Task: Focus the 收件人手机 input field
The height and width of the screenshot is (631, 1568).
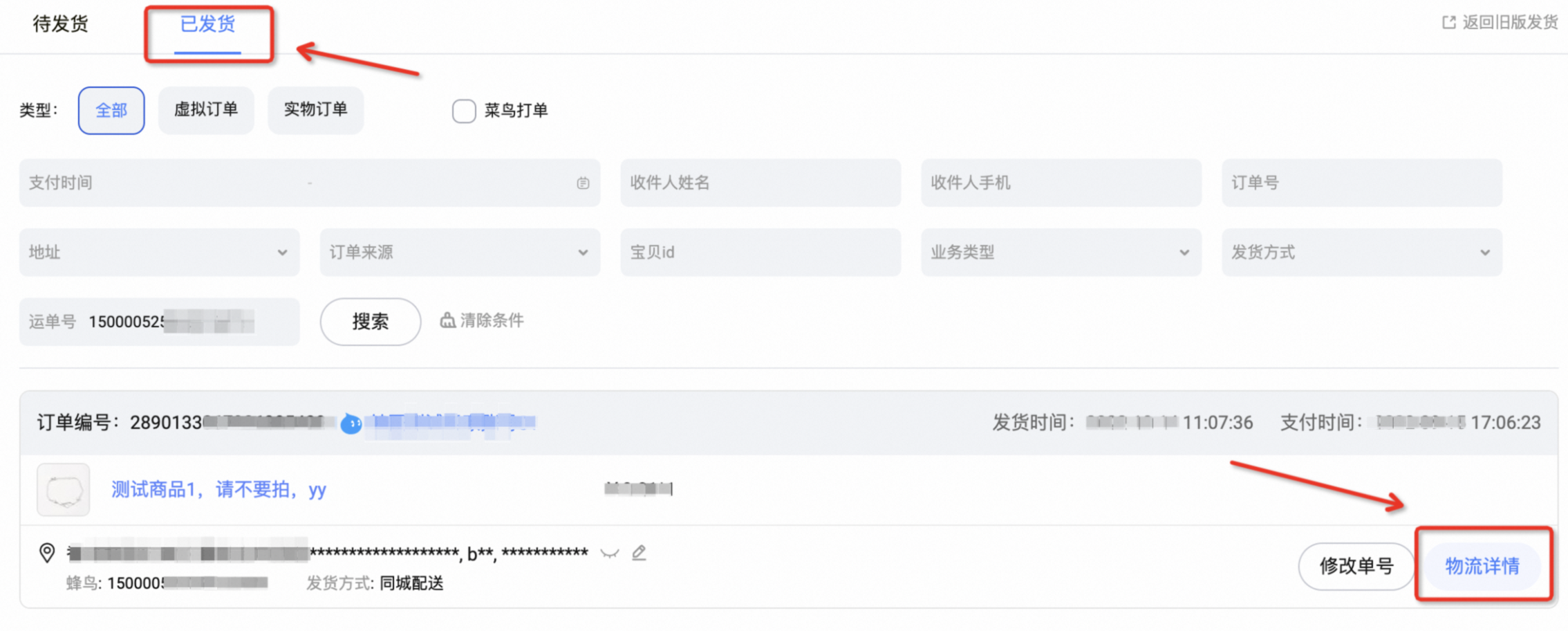Action: coord(1061,183)
